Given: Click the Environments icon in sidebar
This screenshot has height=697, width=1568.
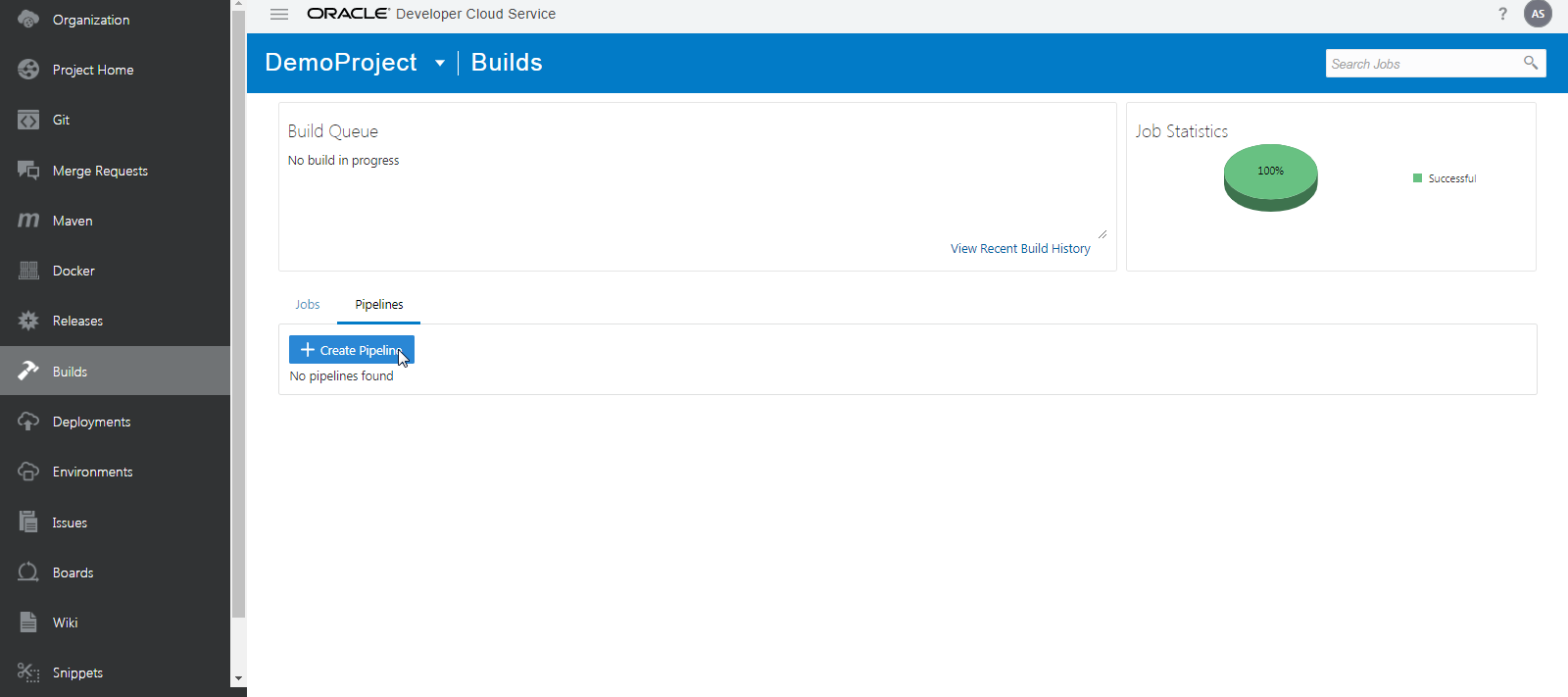Looking at the screenshot, I should [28, 472].
